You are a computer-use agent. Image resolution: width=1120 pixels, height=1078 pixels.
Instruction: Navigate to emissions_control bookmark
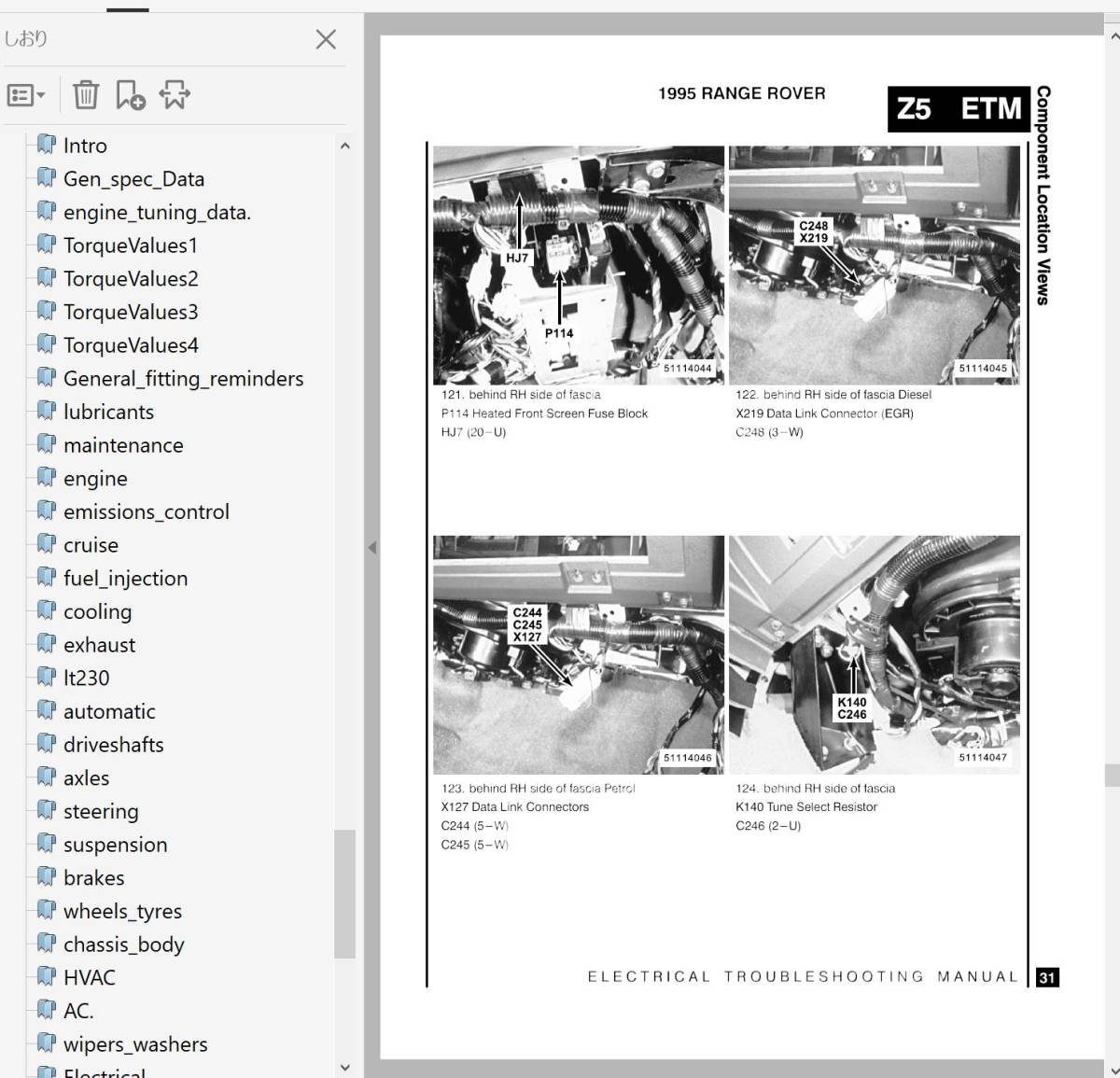147,512
